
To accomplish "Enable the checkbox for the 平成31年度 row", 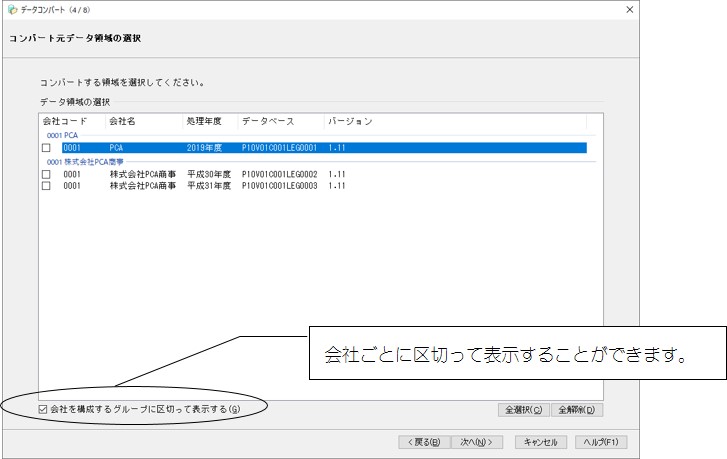I will (46, 186).
